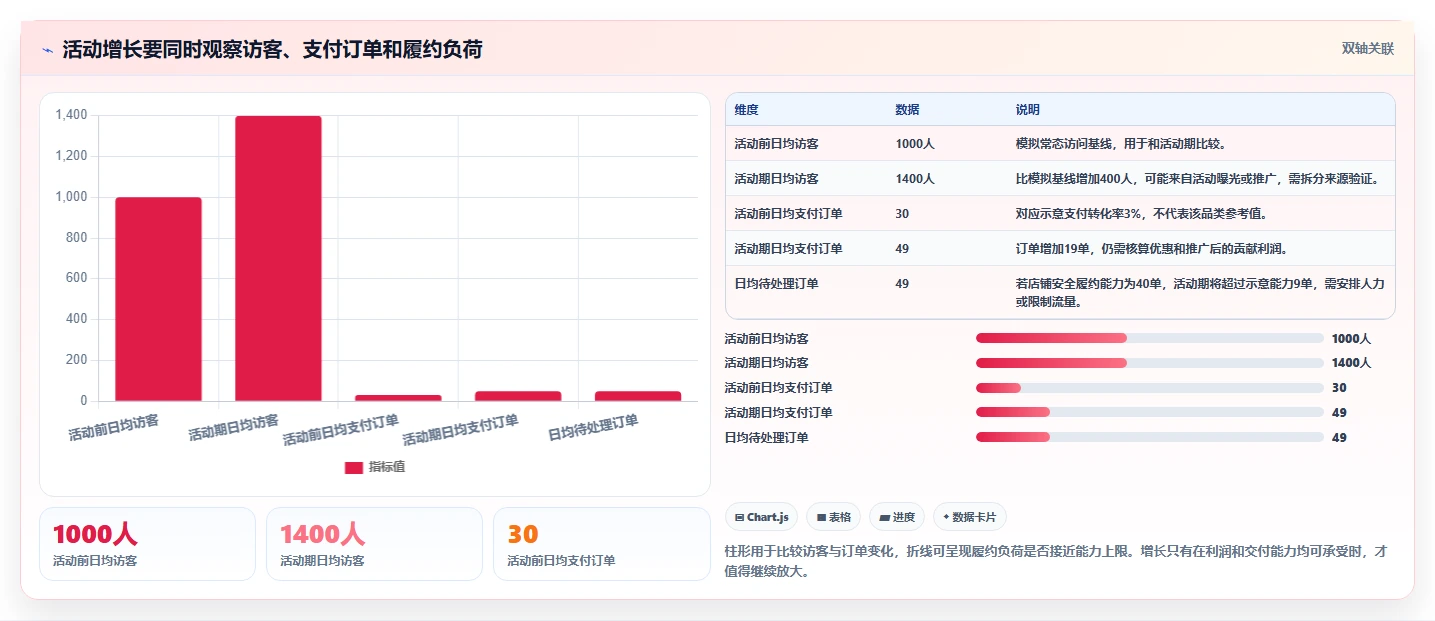Click the Chart.js chip

point(761,517)
